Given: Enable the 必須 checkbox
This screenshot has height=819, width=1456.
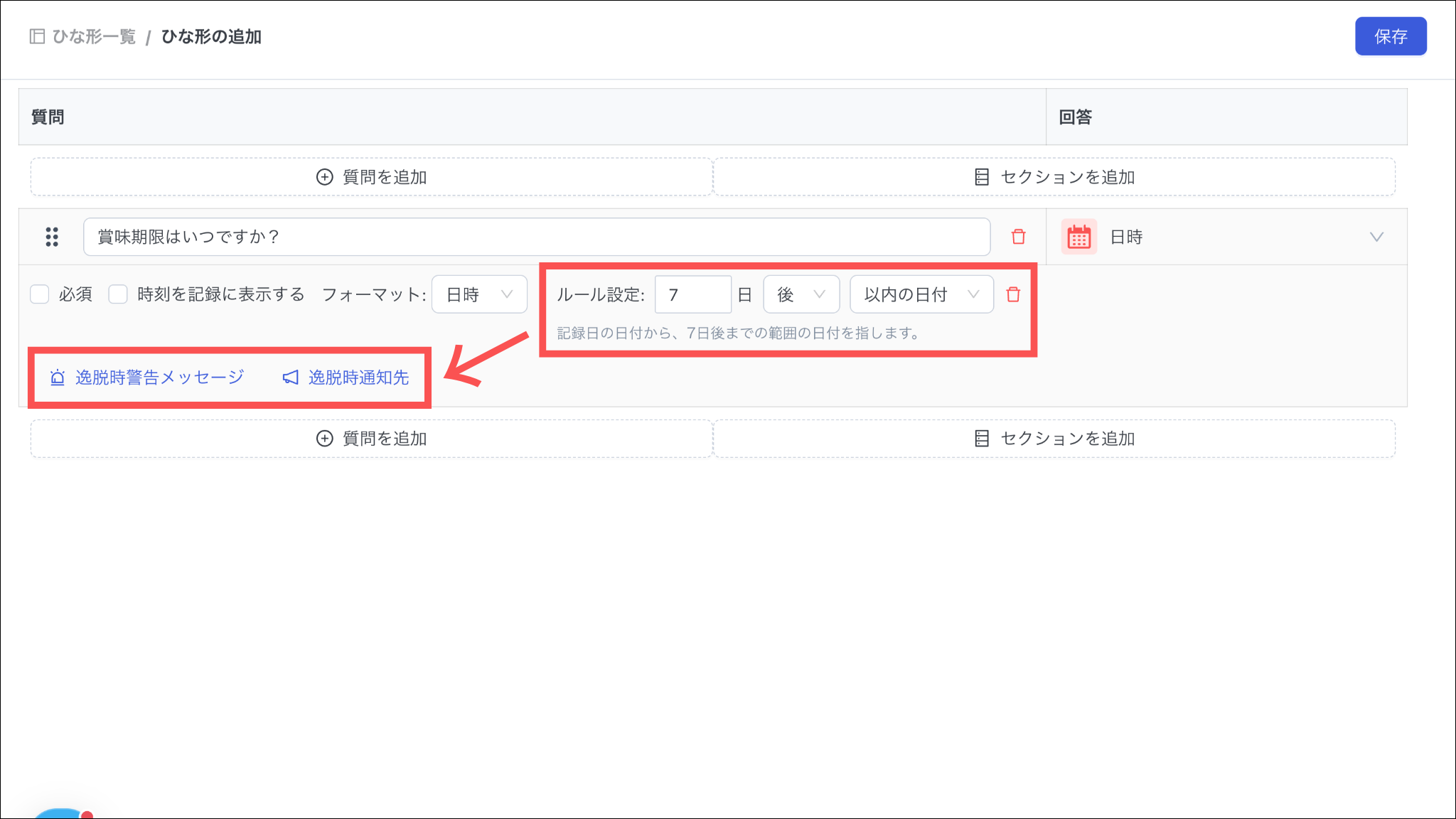Looking at the screenshot, I should (40, 294).
